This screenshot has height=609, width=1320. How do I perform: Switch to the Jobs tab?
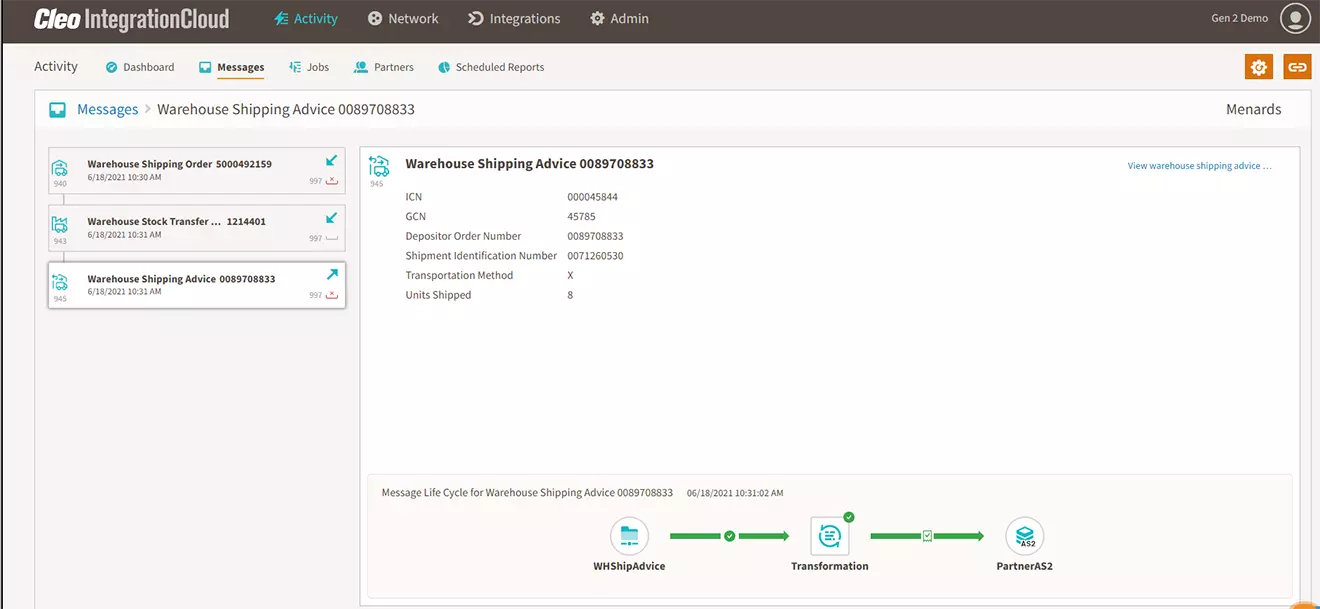[x=309, y=67]
